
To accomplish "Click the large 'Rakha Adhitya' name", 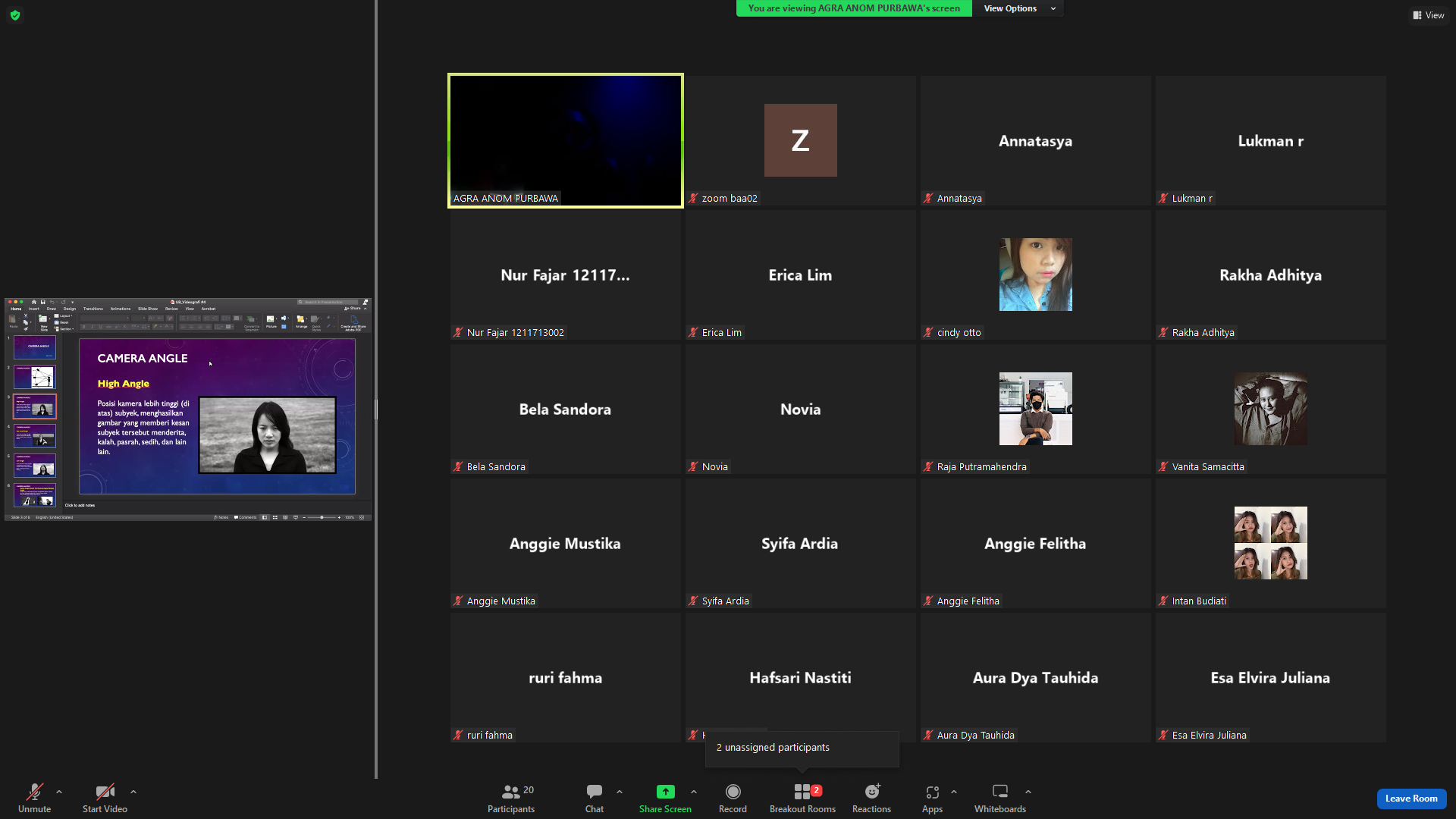I will (x=1270, y=275).
